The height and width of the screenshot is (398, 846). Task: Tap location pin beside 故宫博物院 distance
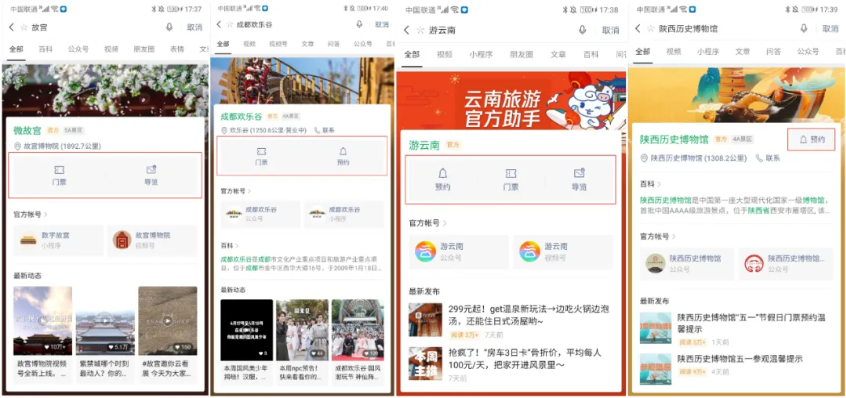pos(17,146)
